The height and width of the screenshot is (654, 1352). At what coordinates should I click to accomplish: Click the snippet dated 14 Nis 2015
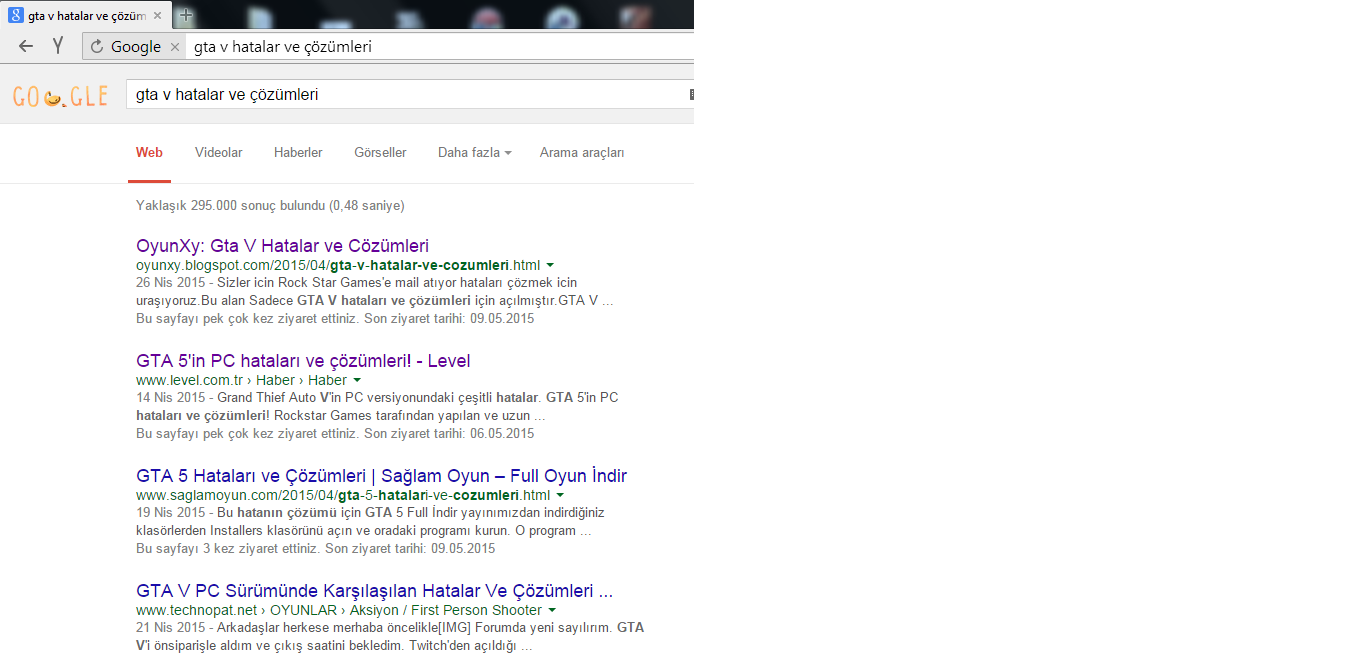(x=377, y=406)
